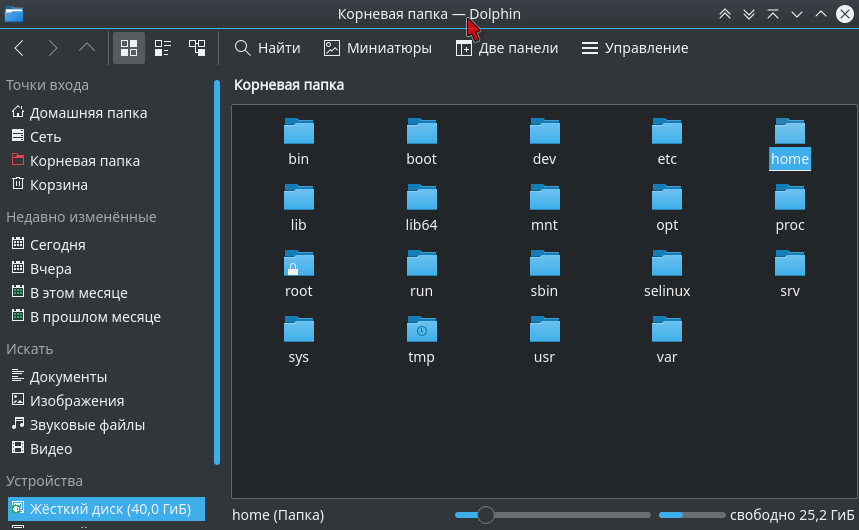859x530 pixels.
Task: Select the etc folder icon
Action: [667, 132]
